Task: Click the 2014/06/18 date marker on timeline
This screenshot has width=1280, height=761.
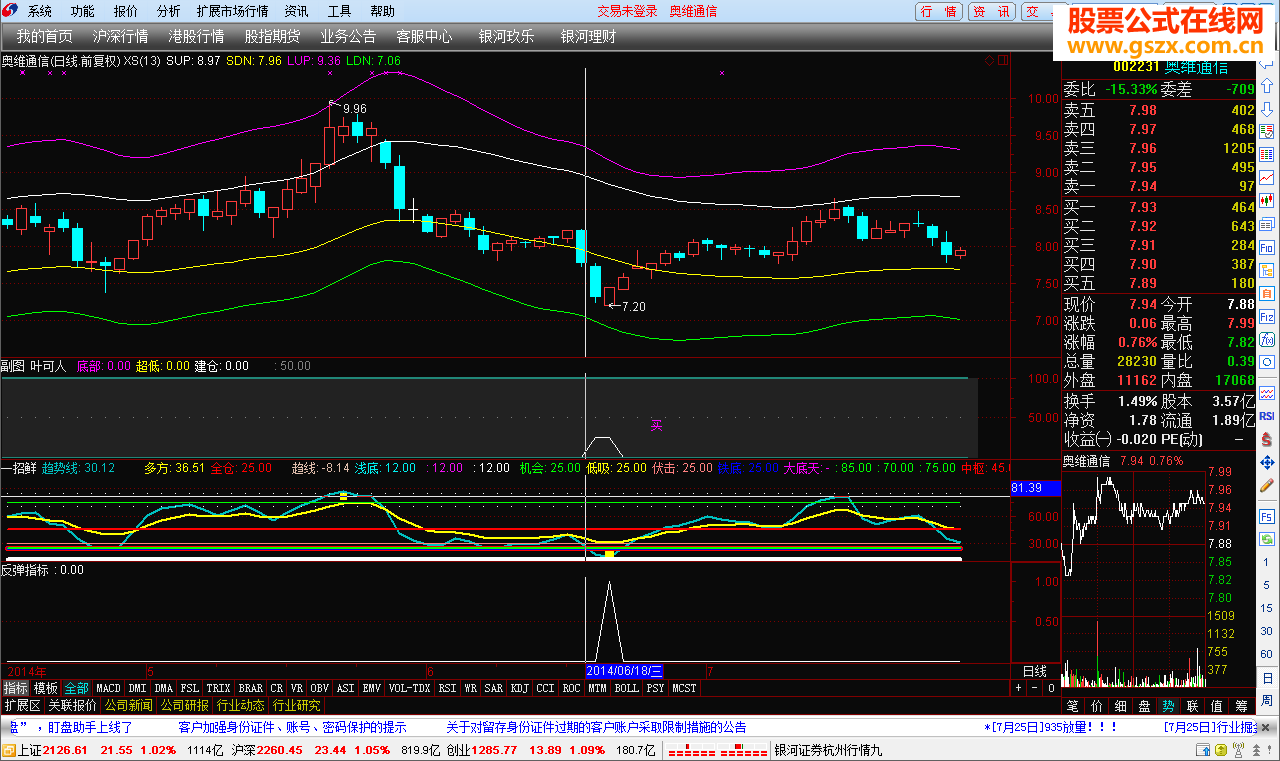Action: 624,670
